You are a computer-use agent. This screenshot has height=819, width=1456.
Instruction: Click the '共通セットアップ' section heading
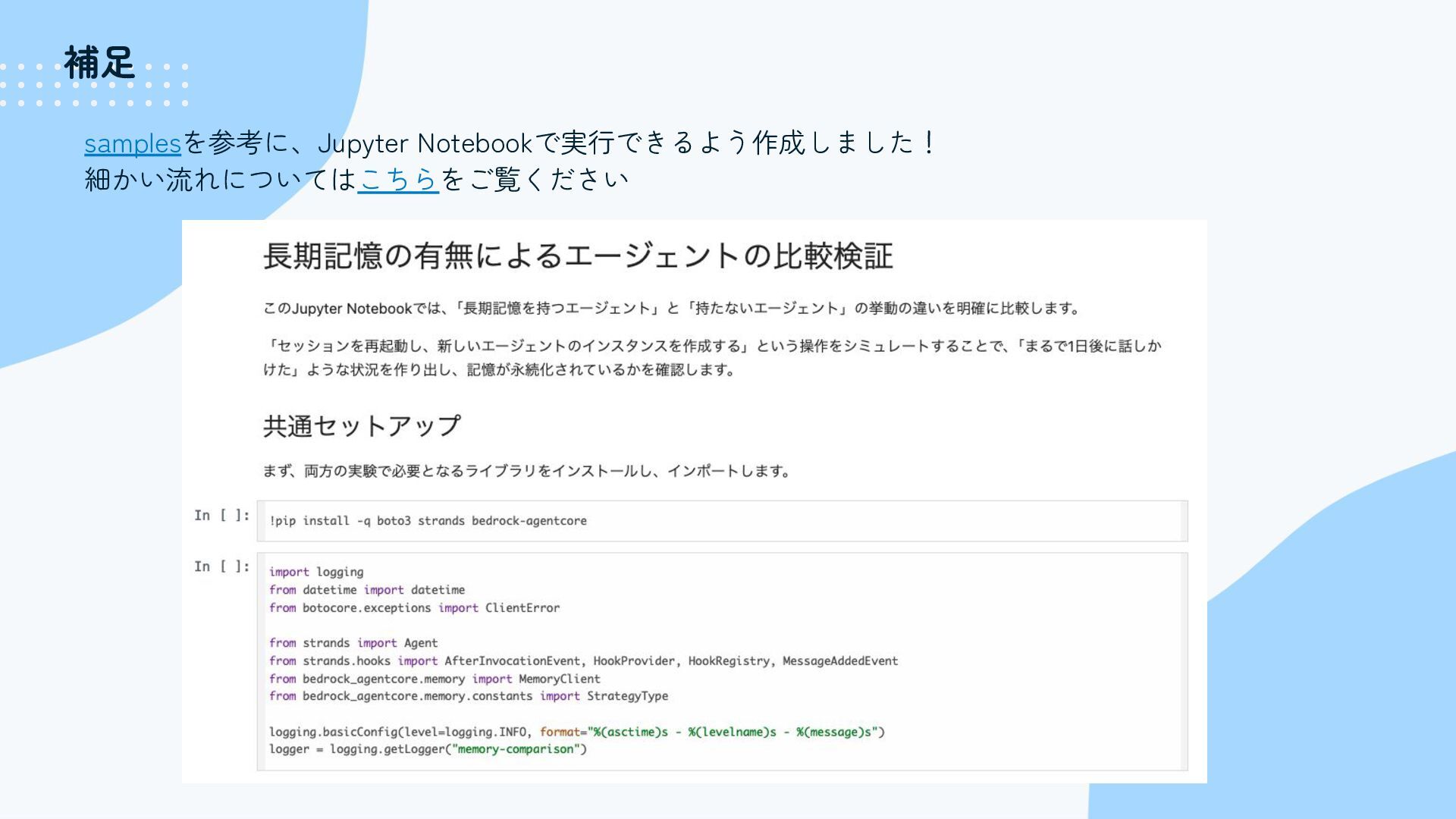(362, 426)
